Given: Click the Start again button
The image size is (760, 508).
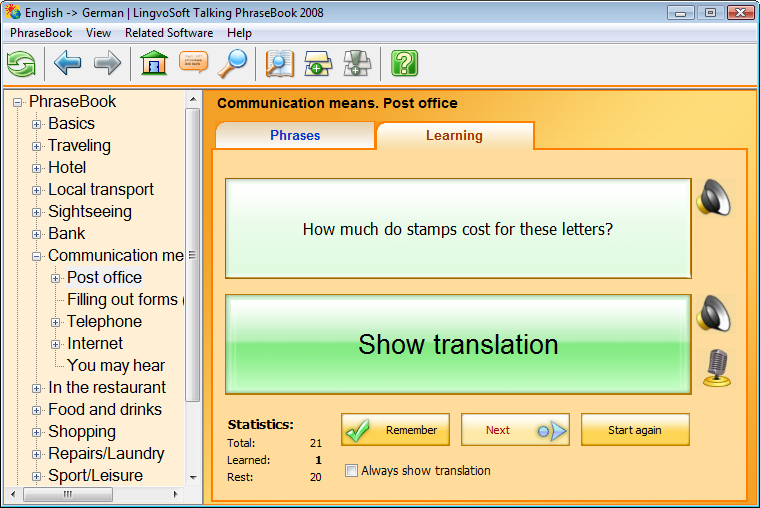Looking at the screenshot, I should coord(635,429).
